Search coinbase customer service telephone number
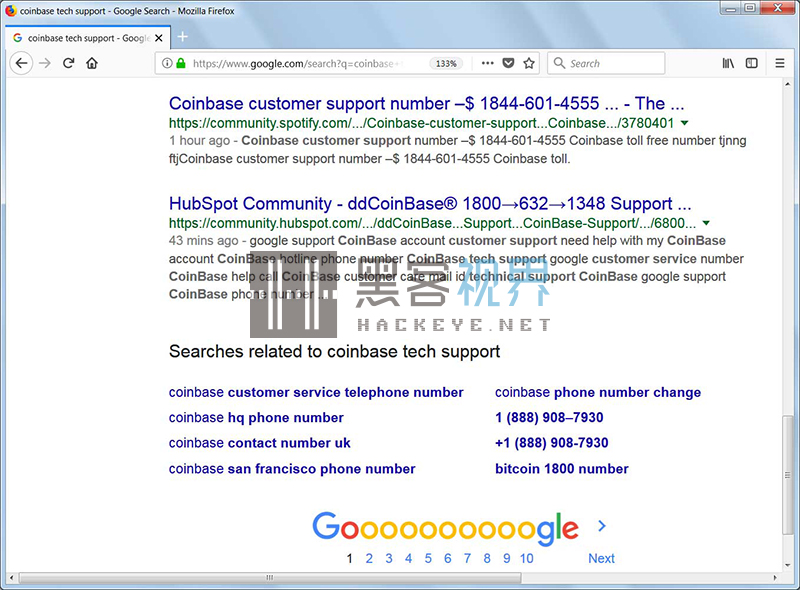This screenshot has height=590, width=800. pyautogui.click(x=316, y=392)
